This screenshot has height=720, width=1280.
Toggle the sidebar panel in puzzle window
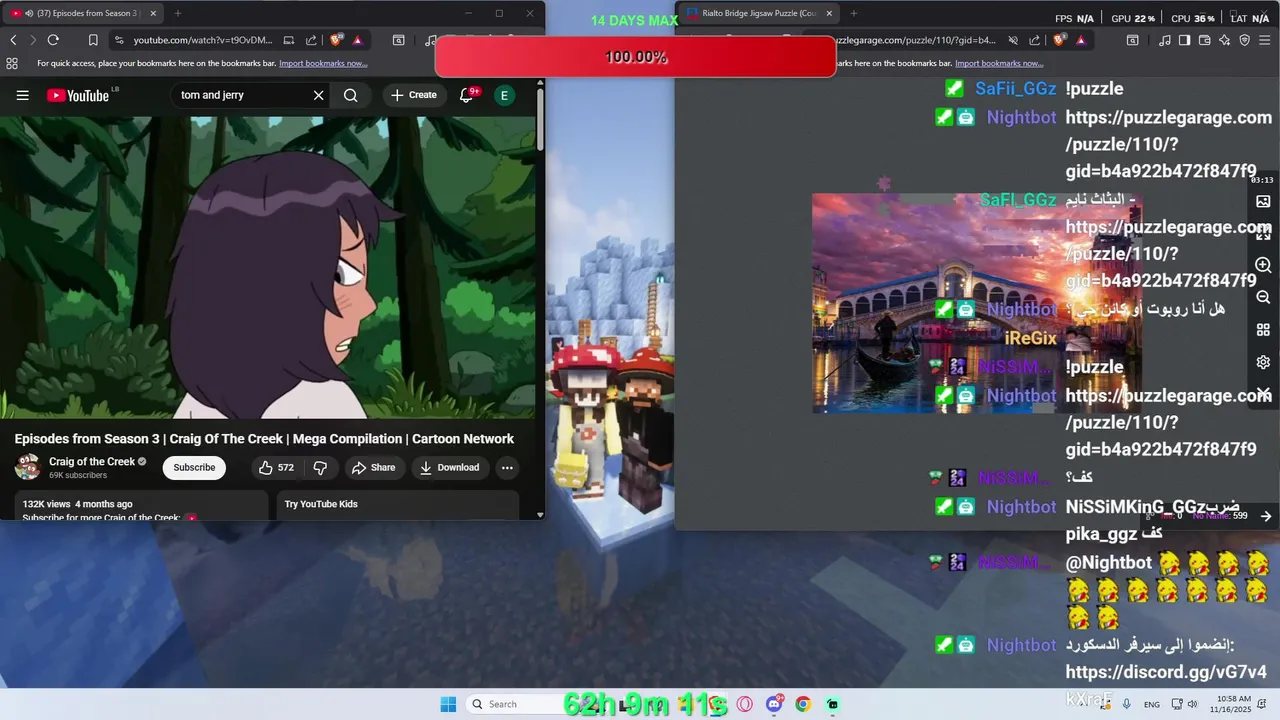(1185, 40)
